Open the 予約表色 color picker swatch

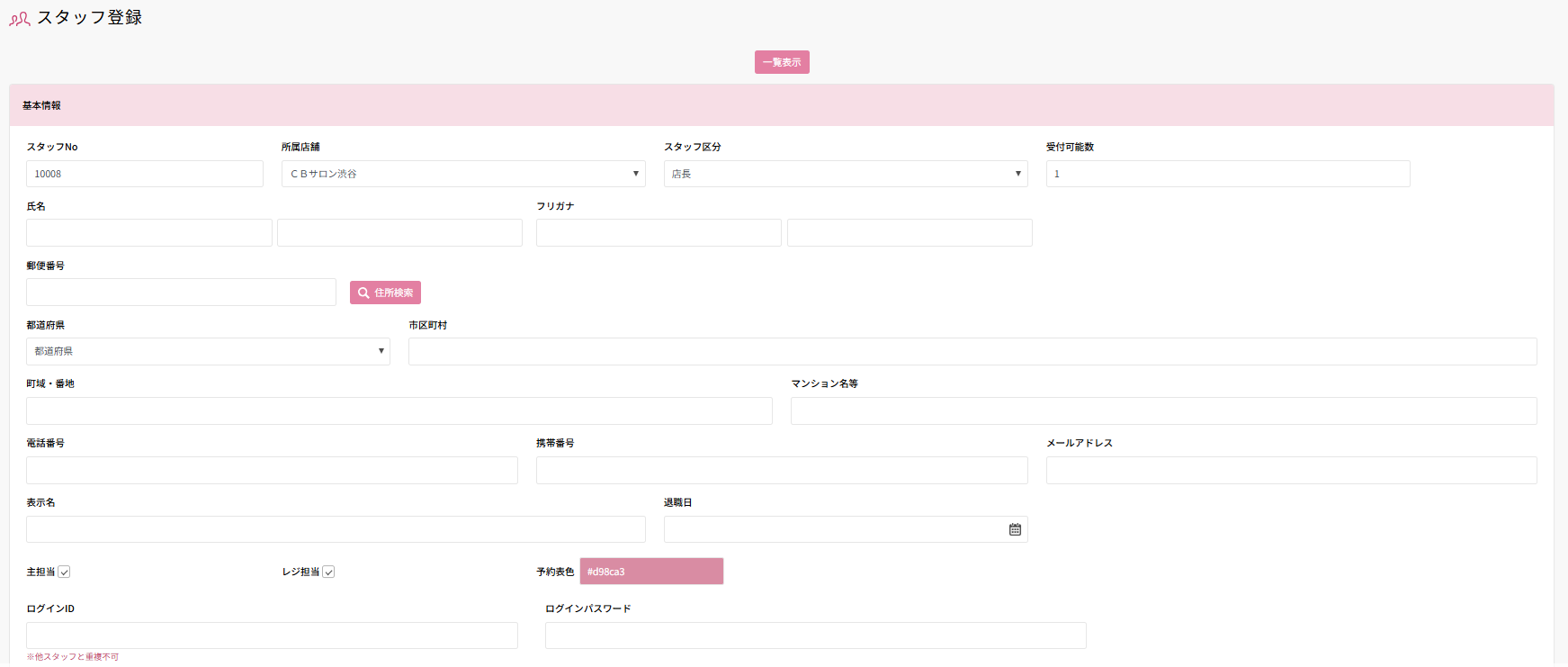651,572
